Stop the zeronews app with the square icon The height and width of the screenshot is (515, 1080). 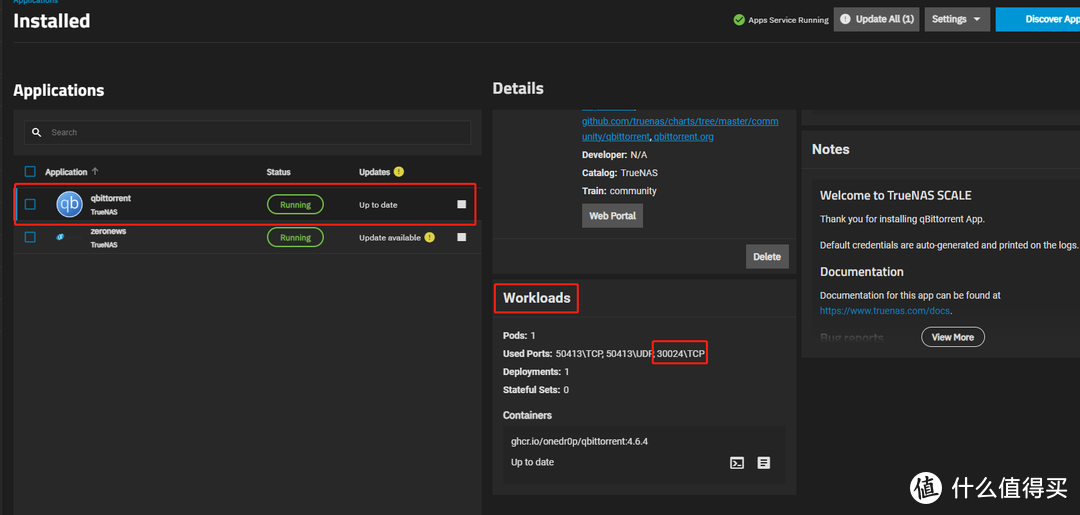(461, 237)
